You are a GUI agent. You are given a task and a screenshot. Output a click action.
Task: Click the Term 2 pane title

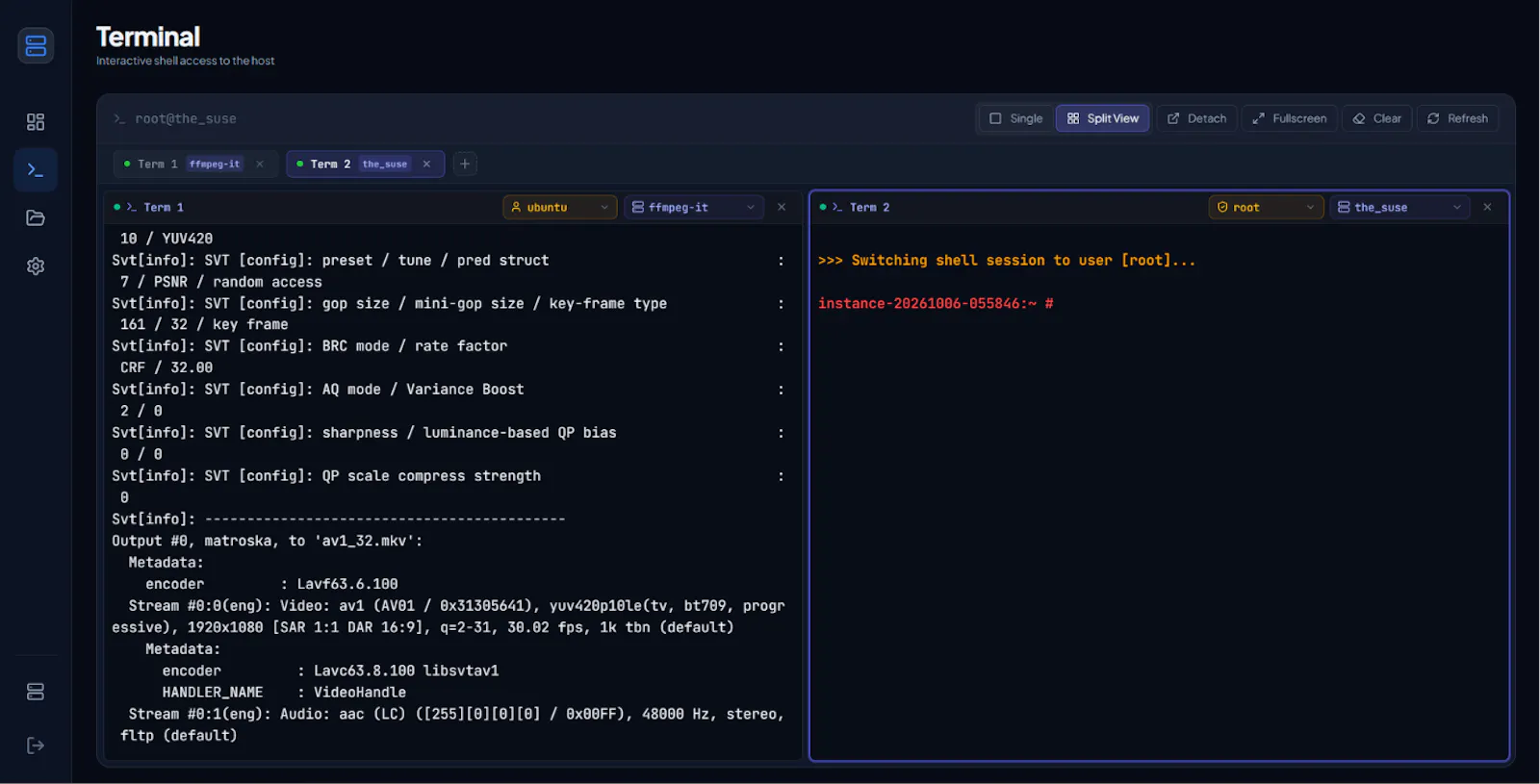(869, 208)
